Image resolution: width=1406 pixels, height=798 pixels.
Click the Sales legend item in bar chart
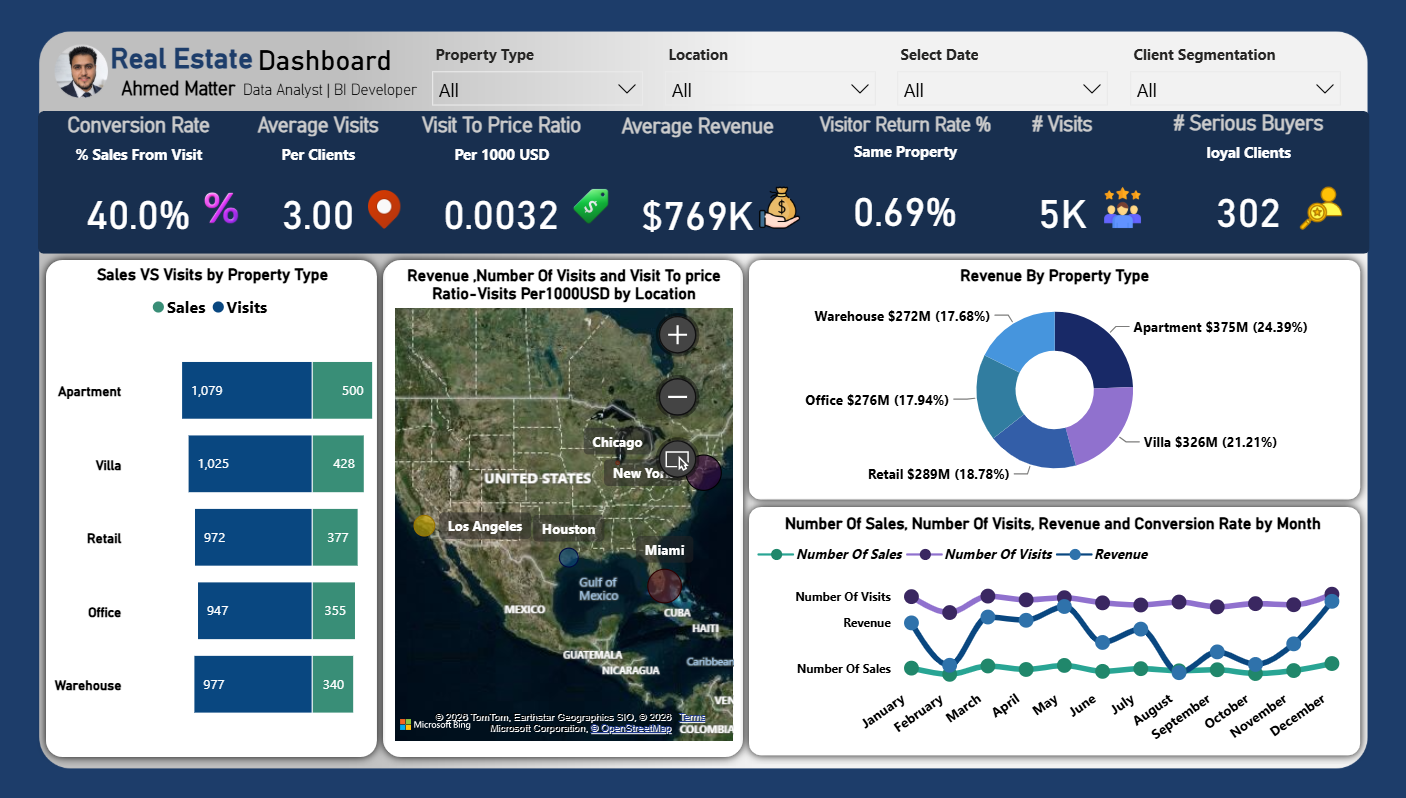(179, 307)
